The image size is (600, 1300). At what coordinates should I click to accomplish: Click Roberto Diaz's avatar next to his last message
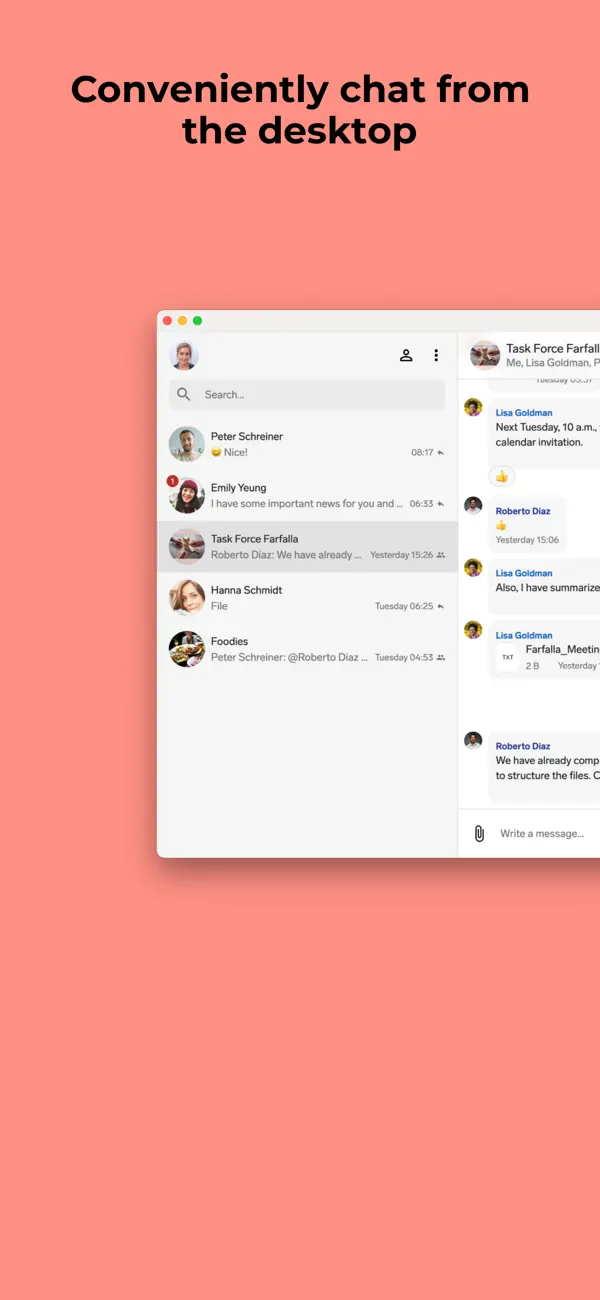coord(474,740)
